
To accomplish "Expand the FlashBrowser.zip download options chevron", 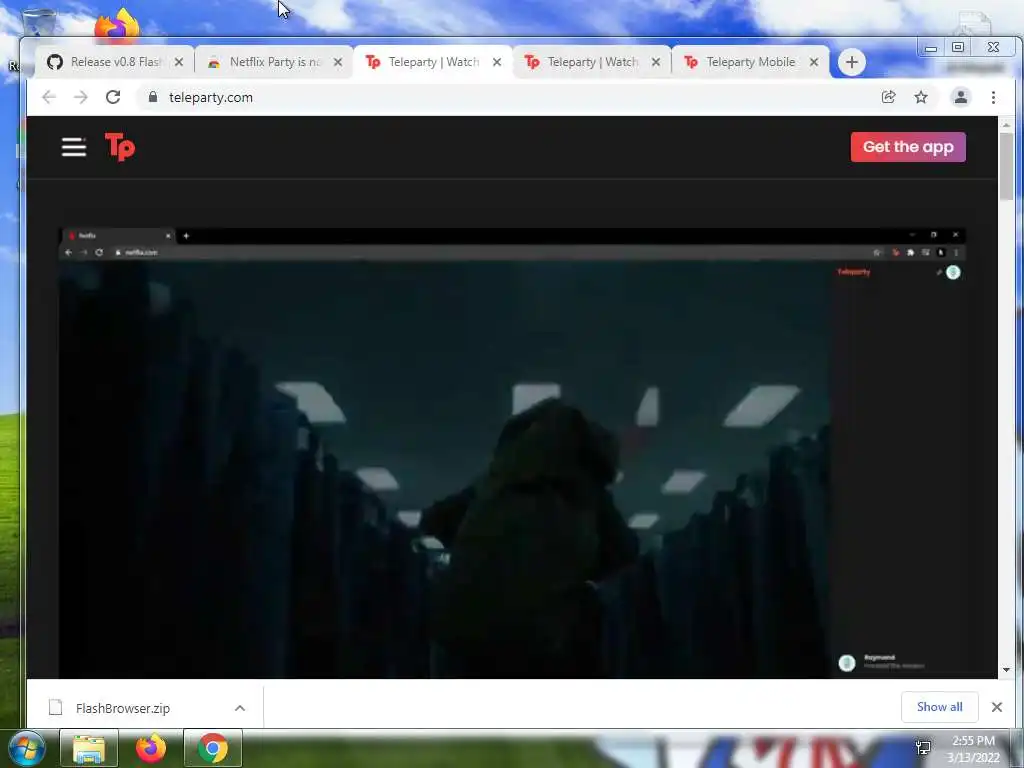I will [x=240, y=708].
